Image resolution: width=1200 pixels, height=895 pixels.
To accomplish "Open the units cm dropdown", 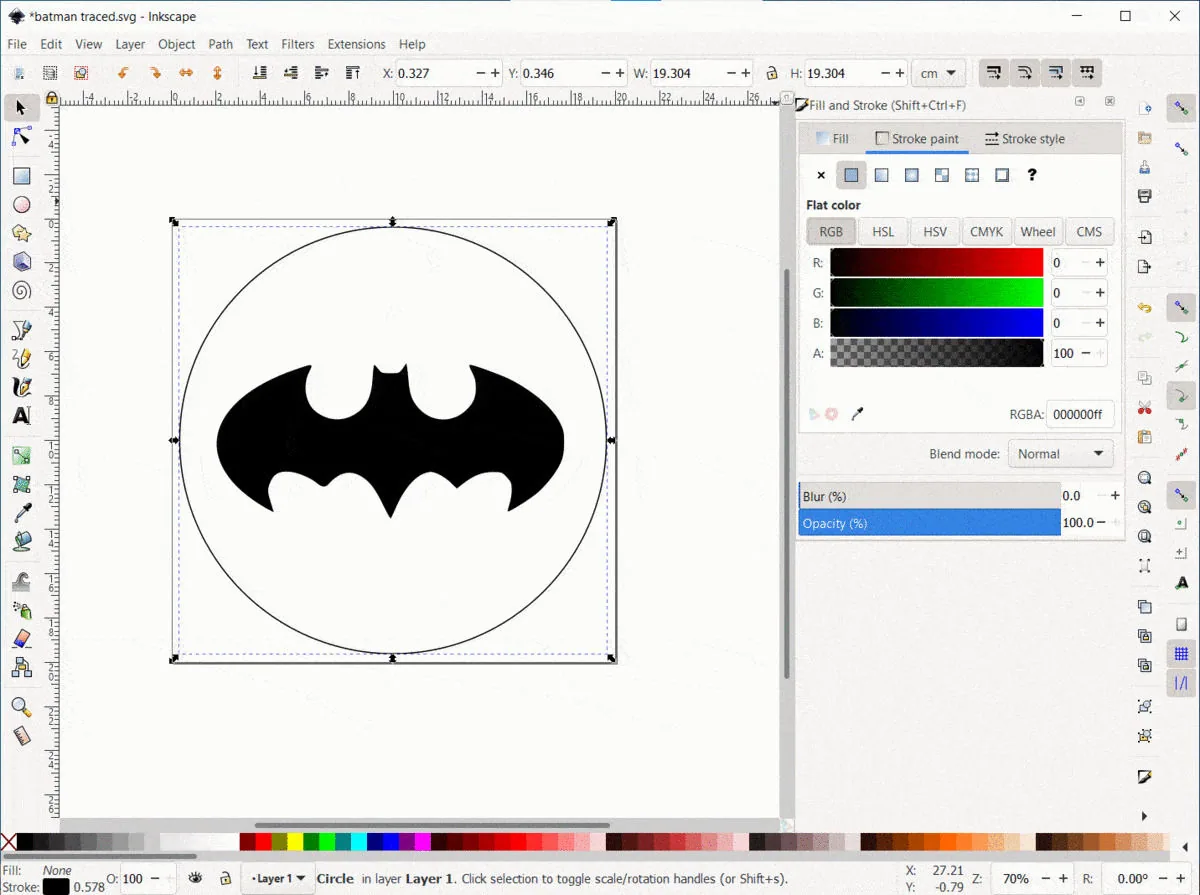I will [940, 73].
